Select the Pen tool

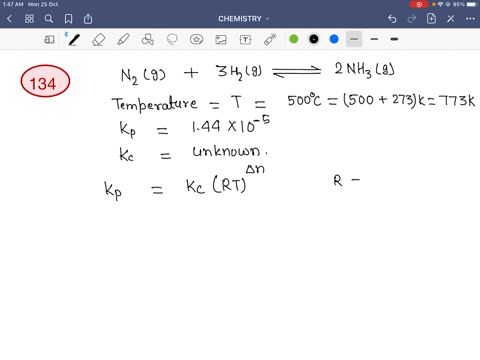pyautogui.click(x=74, y=40)
